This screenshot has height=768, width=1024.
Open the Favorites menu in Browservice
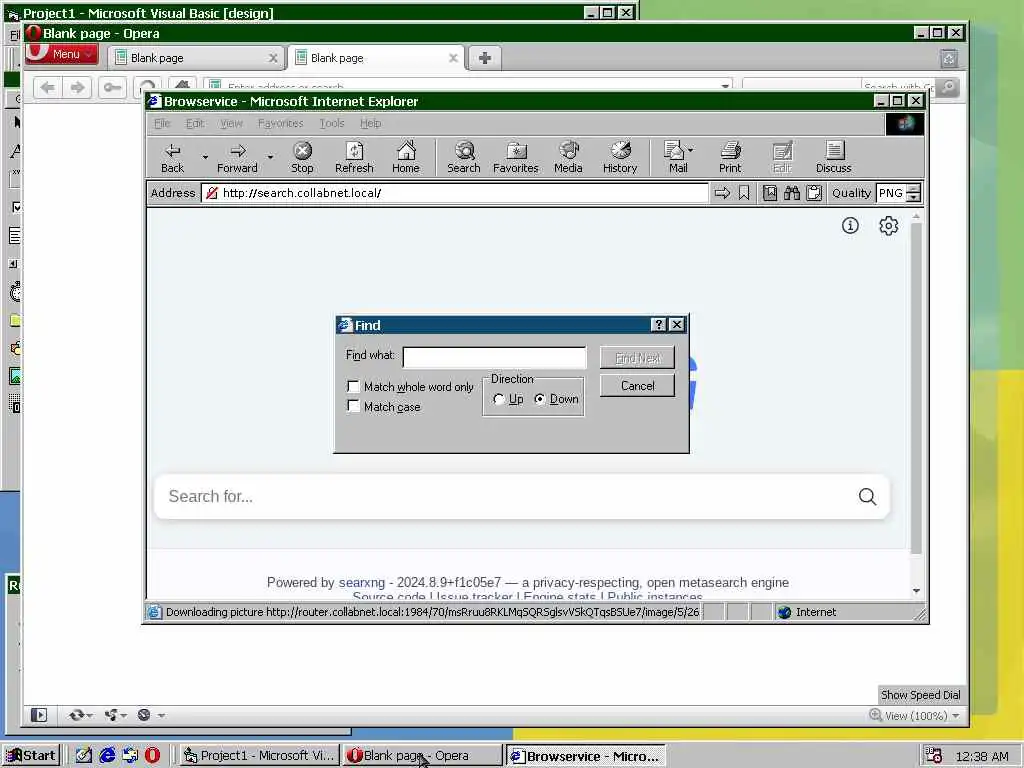pos(281,123)
